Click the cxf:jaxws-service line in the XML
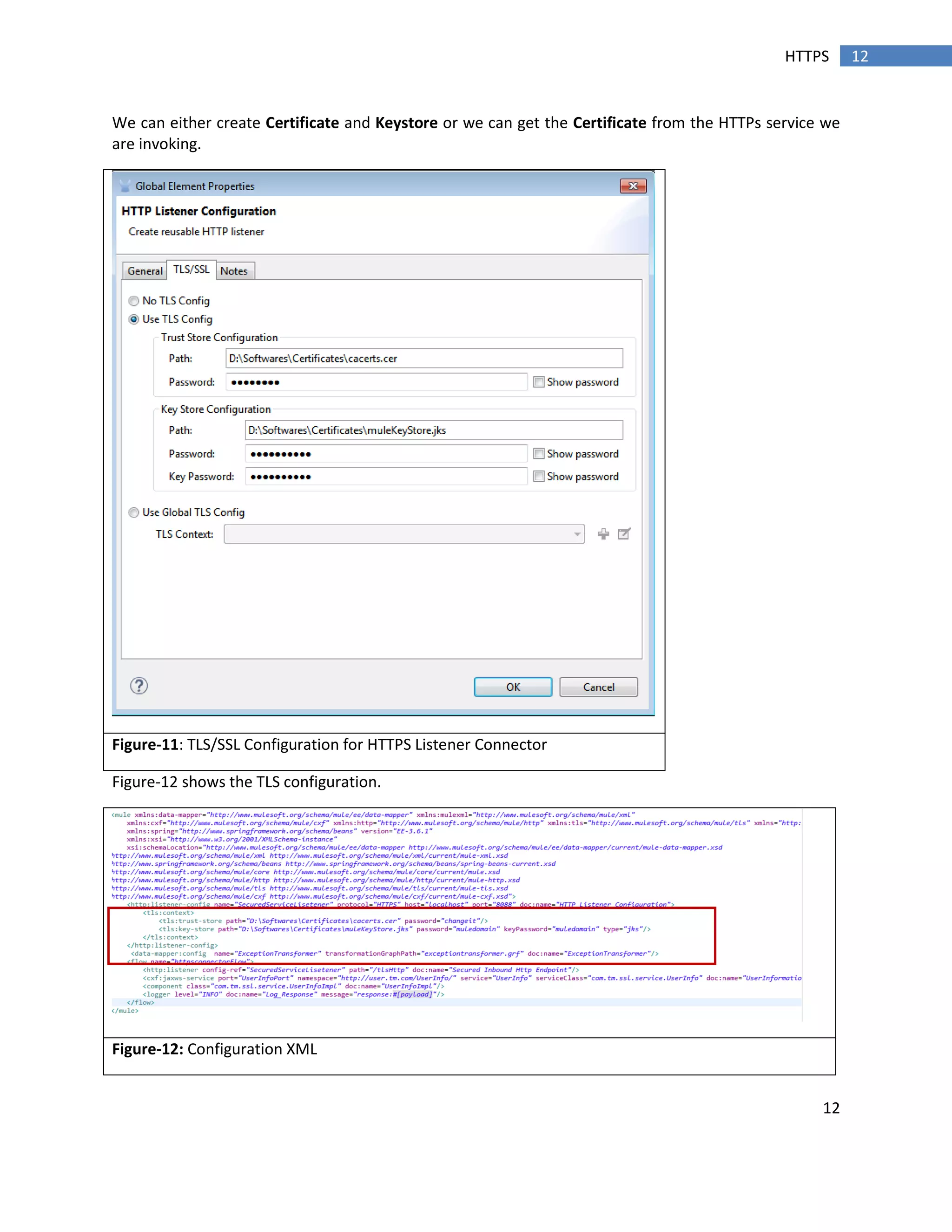 tap(472, 978)
